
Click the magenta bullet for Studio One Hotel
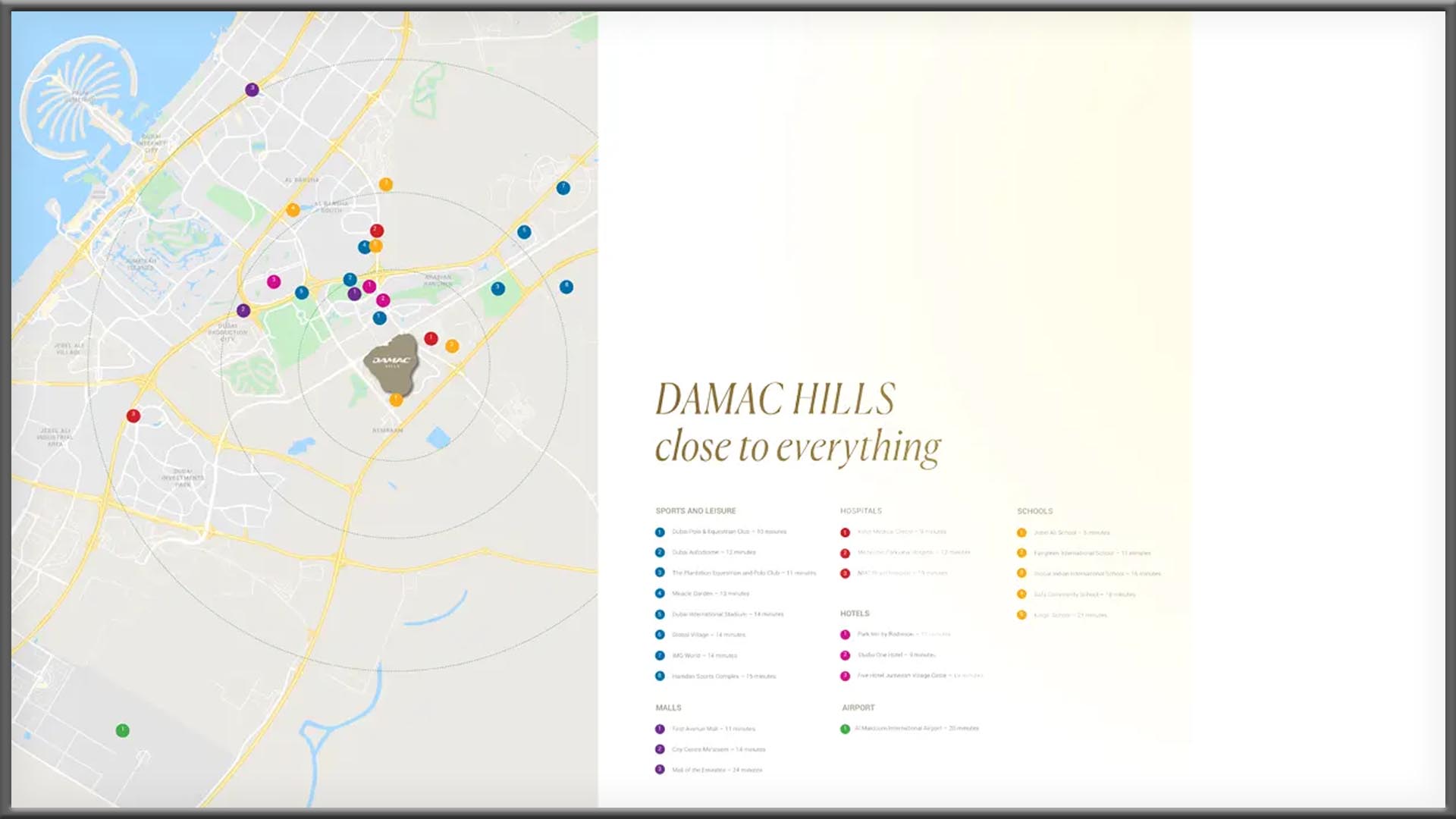[845, 655]
